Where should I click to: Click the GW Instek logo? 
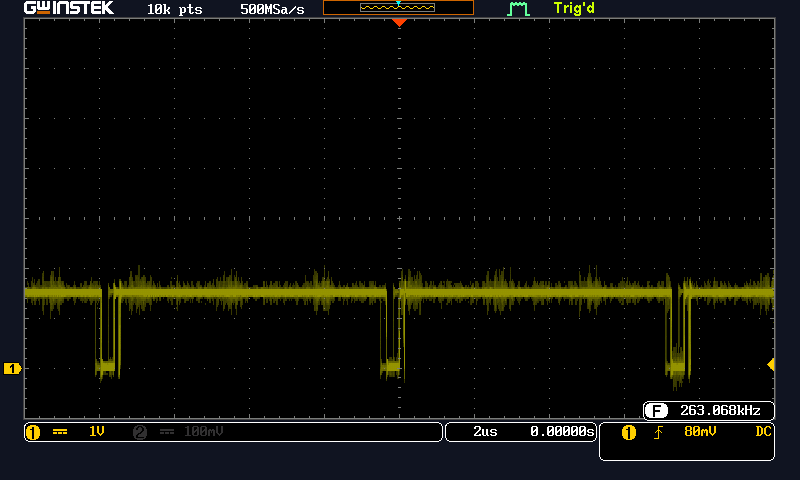(69, 8)
